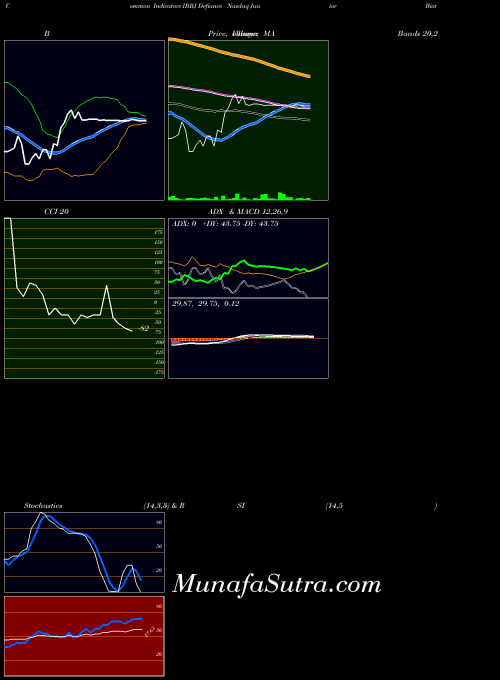The width and height of the screenshot is (500, 680).
Task: Click the '20' level on Stochastics axis
Action: pos(159,570)
